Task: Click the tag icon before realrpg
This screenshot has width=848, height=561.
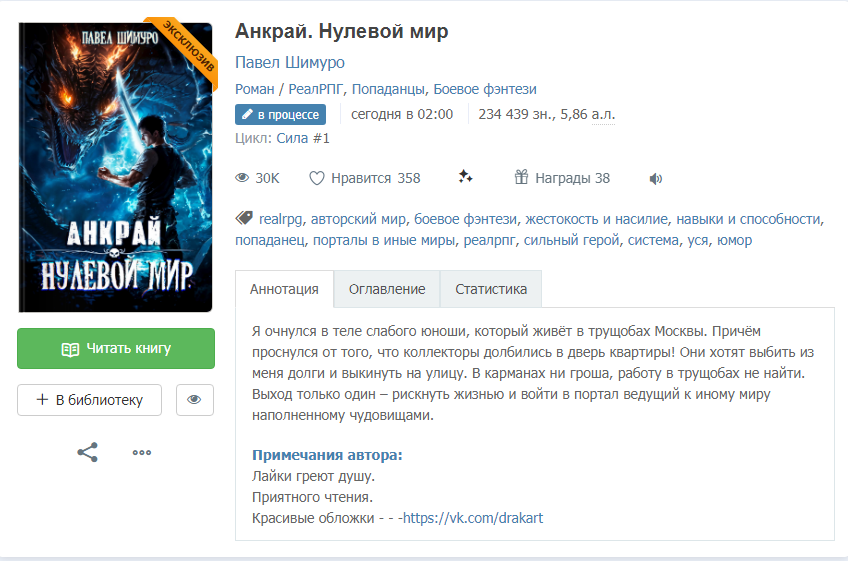Action: 244,218
